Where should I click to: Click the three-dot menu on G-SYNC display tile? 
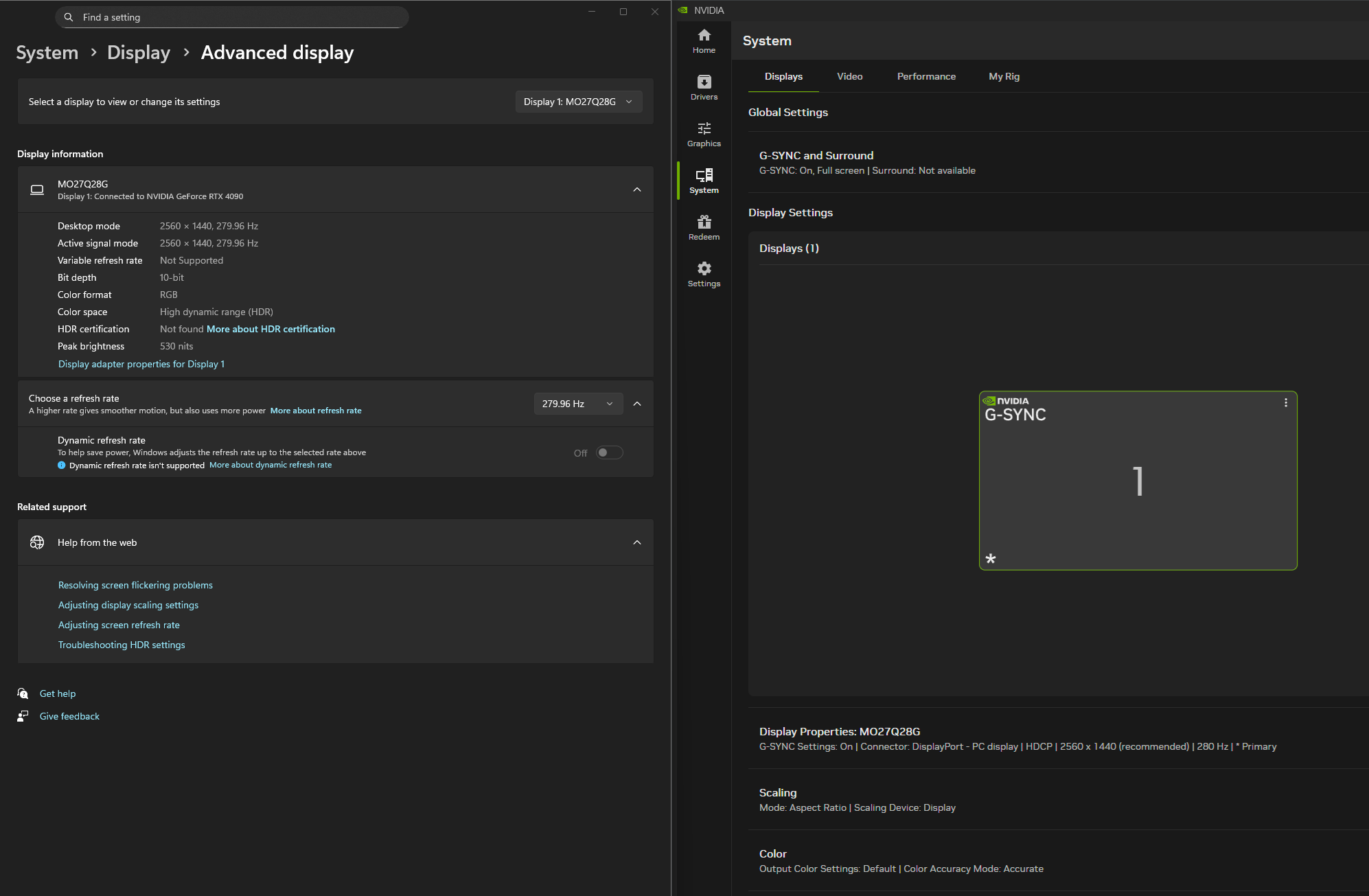click(x=1285, y=403)
